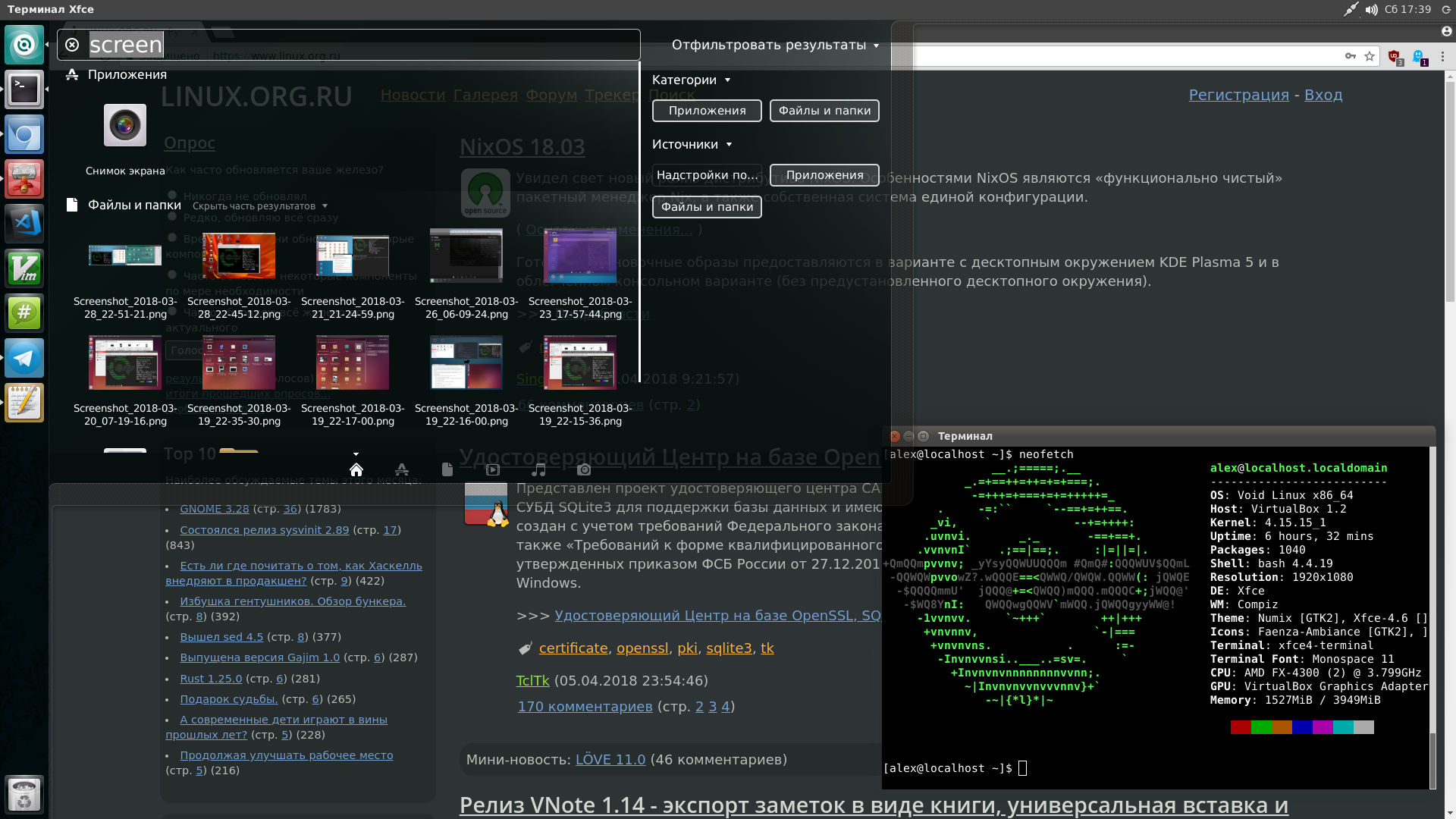Viewport: 1456px width, 819px height.
Task: Open the LÖVE 11.0 mini-news link
Action: (x=610, y=760)
